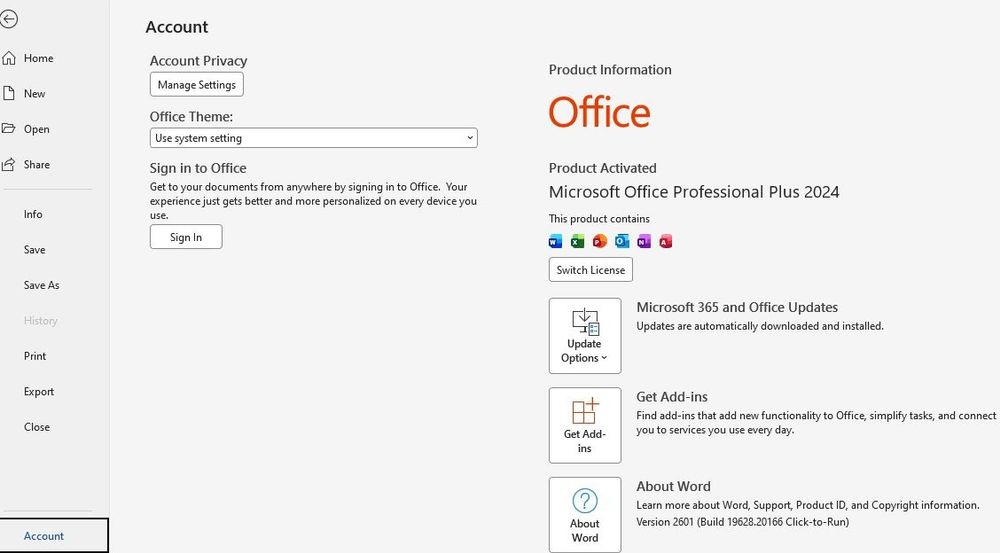The height and width of the screenshot is (553, 1000).
Task: Open the Office Theme dropdown
Action: click(x=314, y=138)
